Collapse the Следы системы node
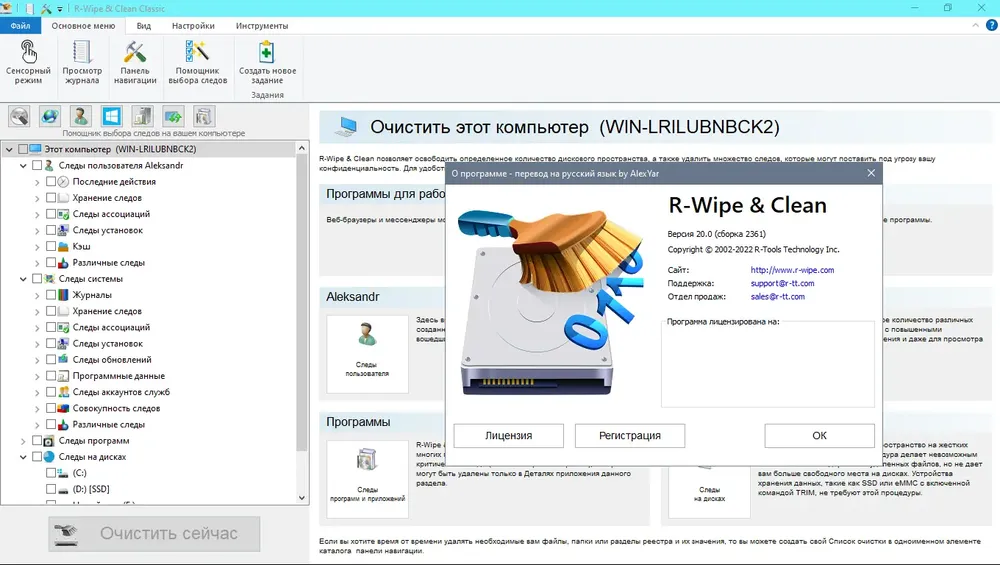This screenshot has width=1000, height=565. tap(23, 279)
